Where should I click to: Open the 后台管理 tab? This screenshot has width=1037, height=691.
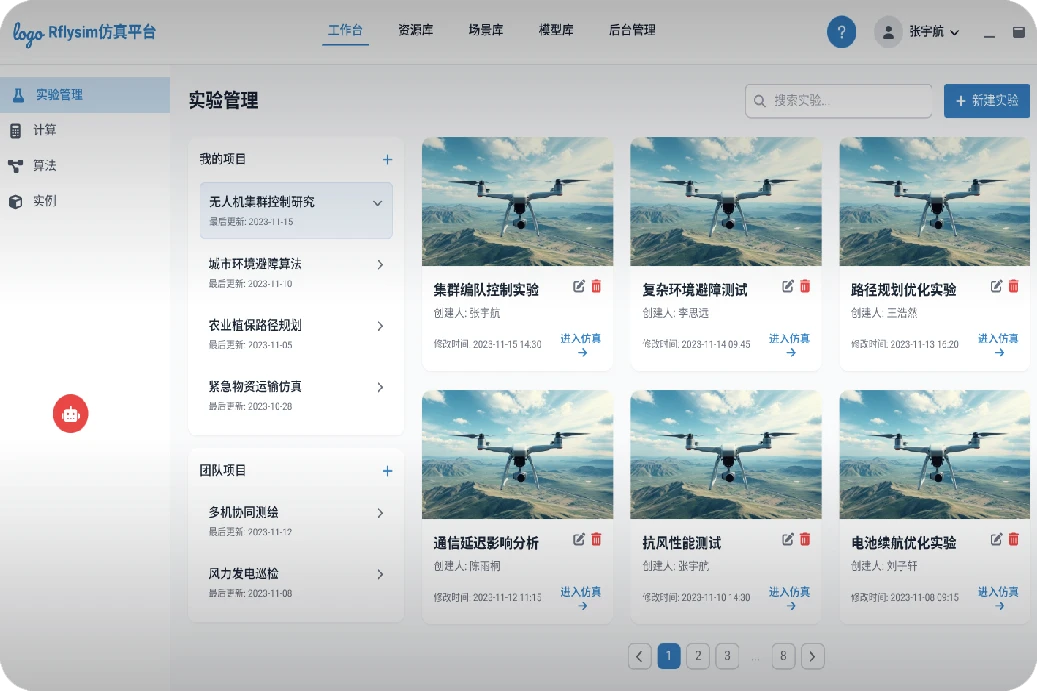coord(632,30)
